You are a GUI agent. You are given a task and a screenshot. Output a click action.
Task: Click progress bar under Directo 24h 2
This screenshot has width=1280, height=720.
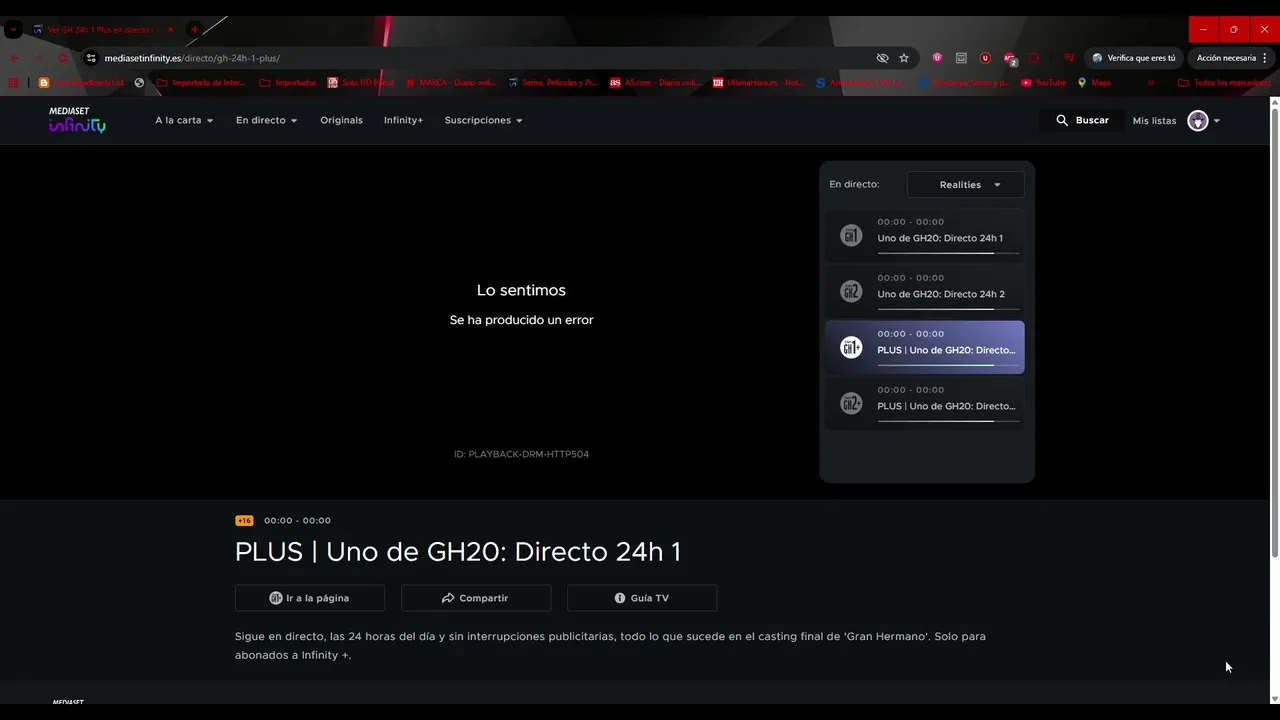948,309
